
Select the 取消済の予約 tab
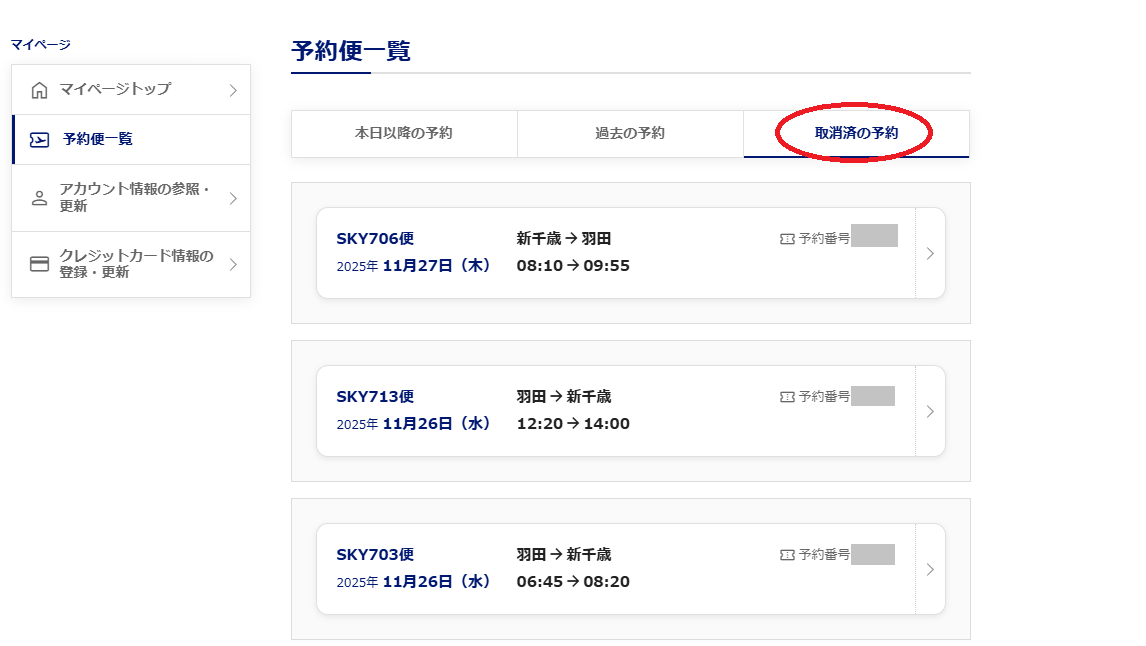point(856,133)
